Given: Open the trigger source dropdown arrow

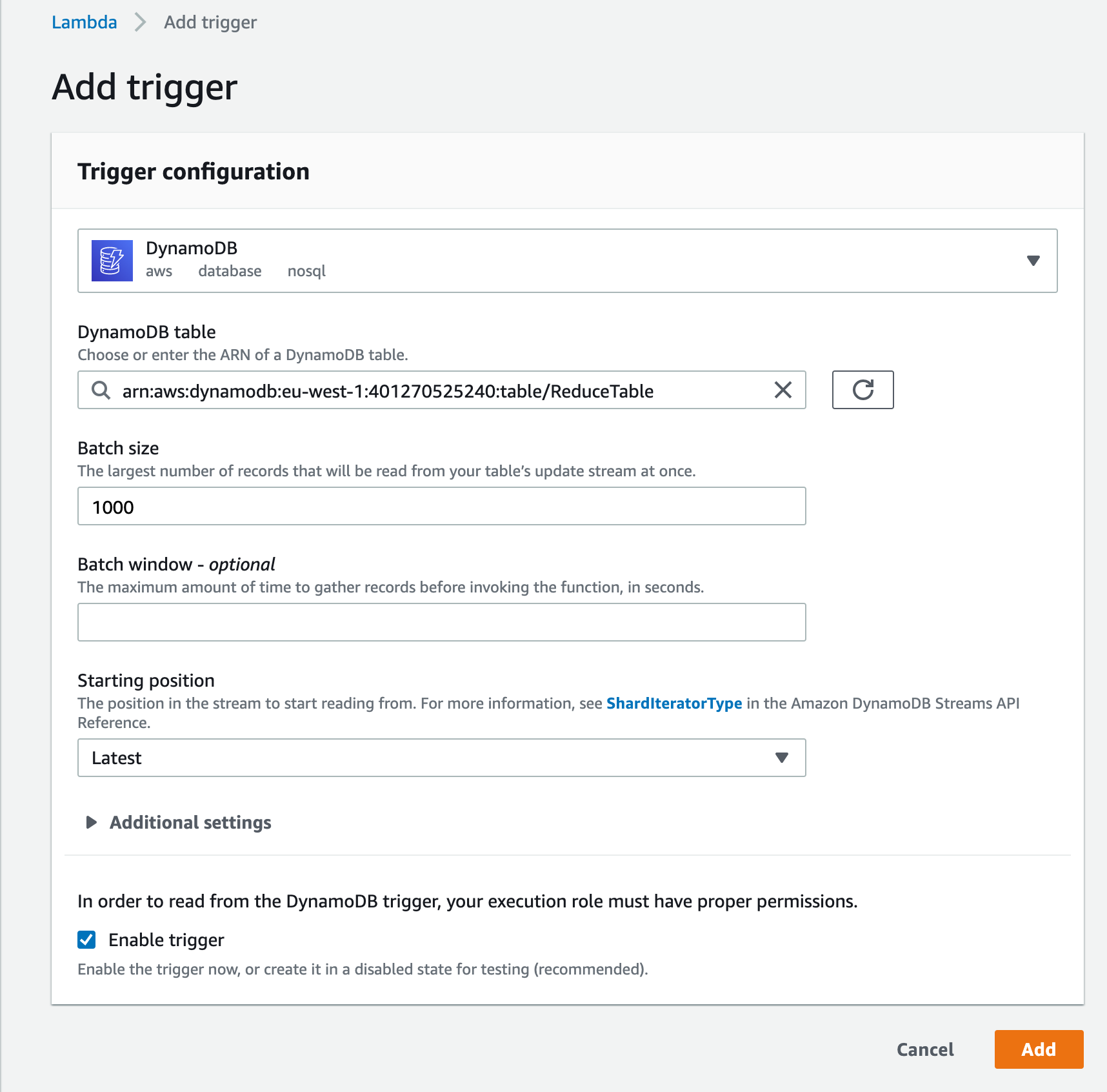Looking at the screenshot, I should (x=1033, y=261).
